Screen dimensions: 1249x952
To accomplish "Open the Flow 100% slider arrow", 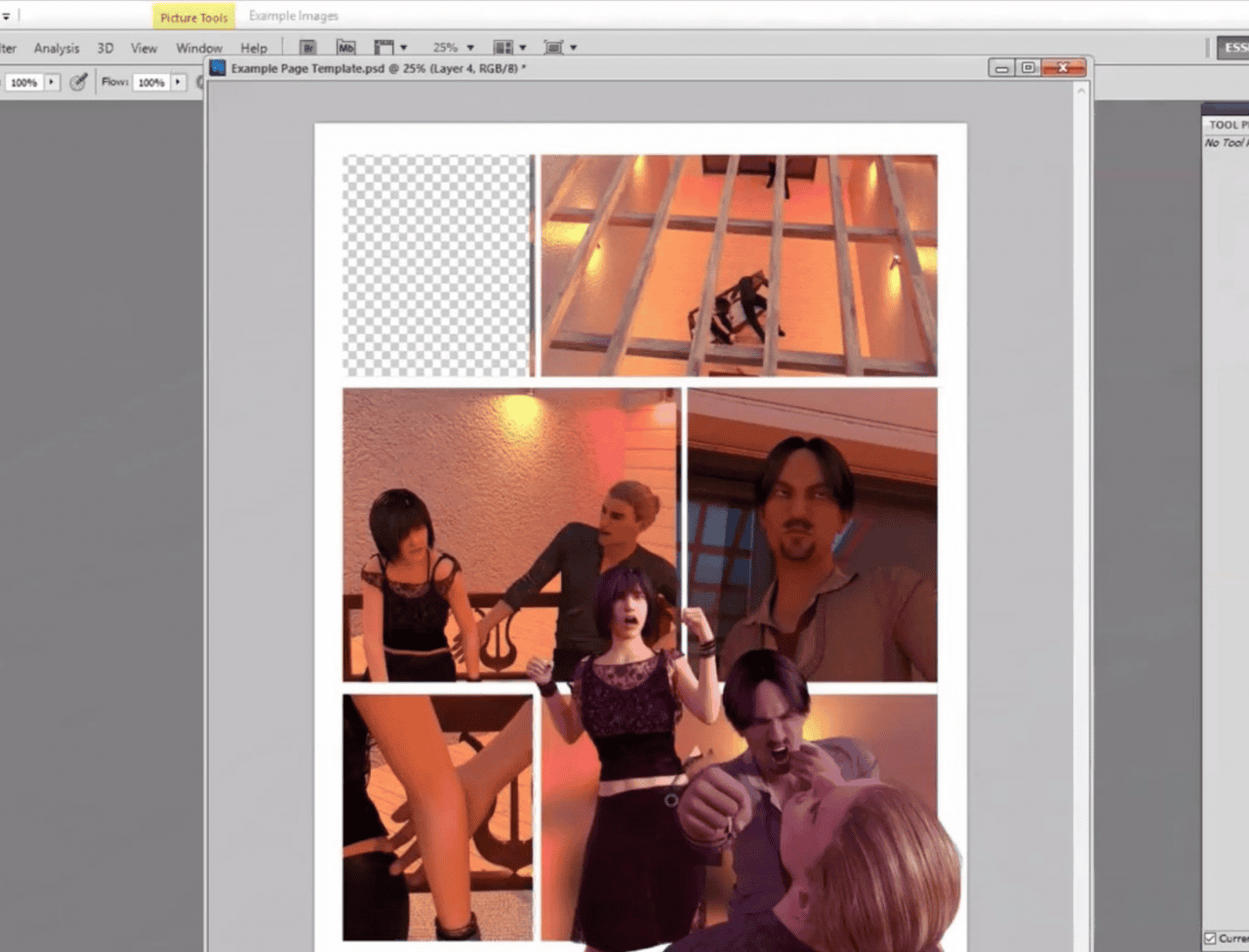I will coord(179,82).
